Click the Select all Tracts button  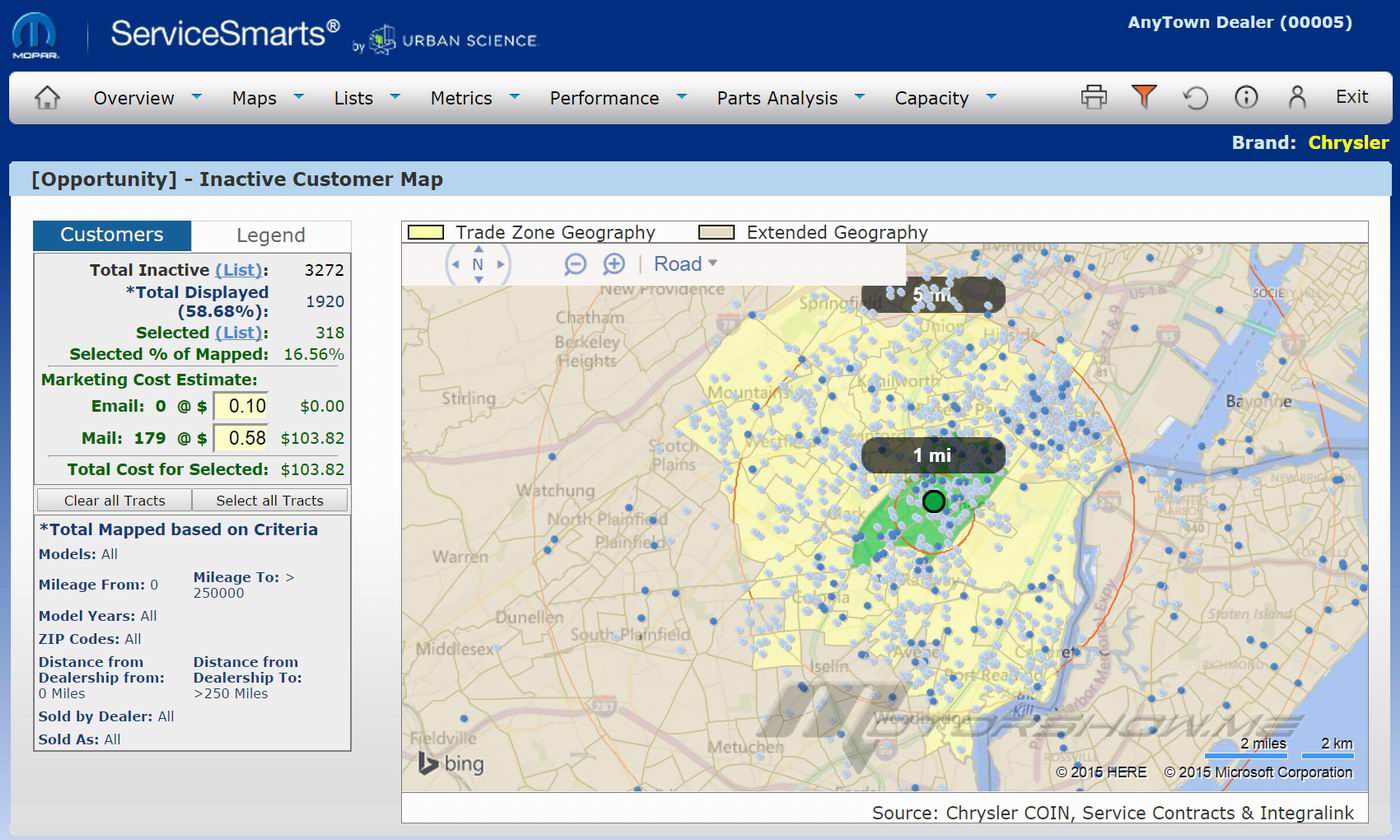click(270, 500)
